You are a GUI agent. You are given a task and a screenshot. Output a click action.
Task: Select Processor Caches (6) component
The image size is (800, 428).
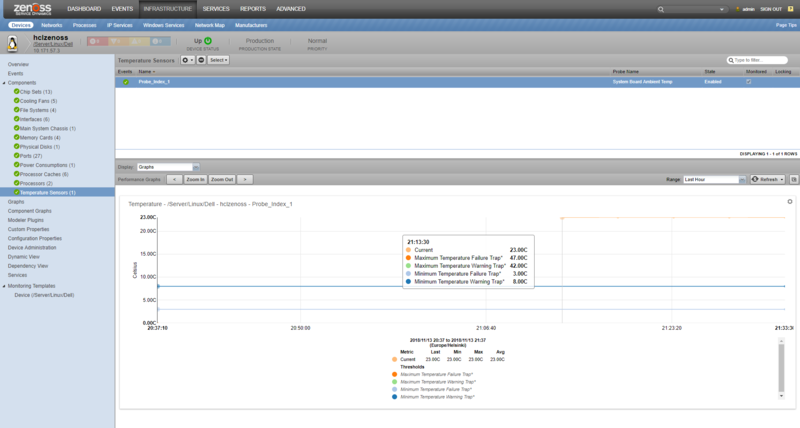tap(44, 174)
